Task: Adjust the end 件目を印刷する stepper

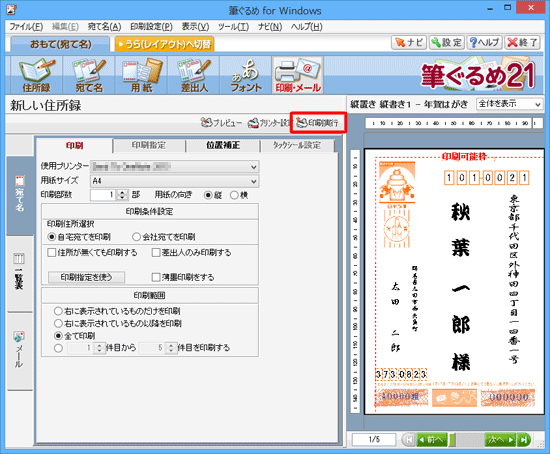Action: [171, 348]
